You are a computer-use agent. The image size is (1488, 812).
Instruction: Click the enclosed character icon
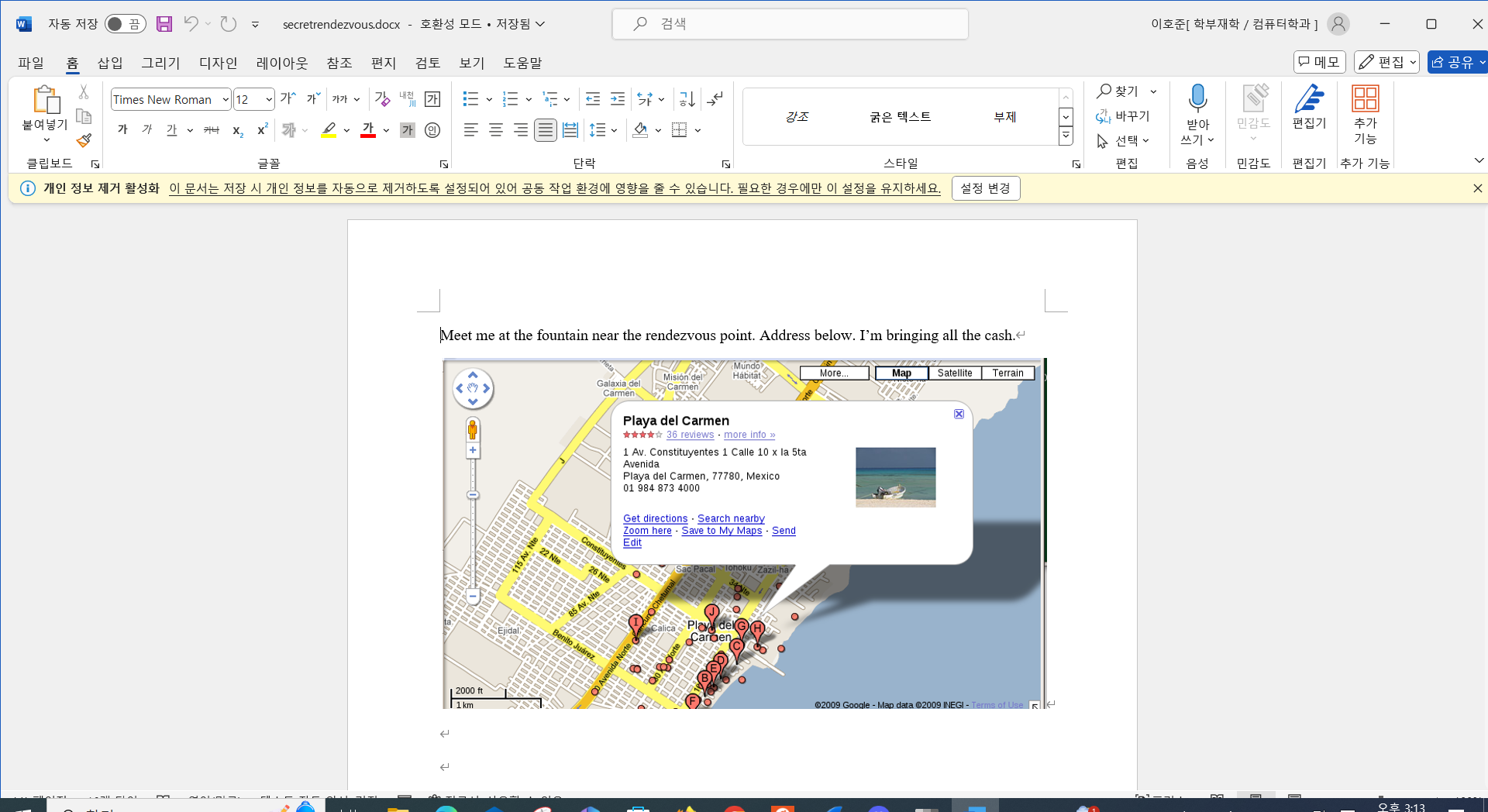click(432, 130)
